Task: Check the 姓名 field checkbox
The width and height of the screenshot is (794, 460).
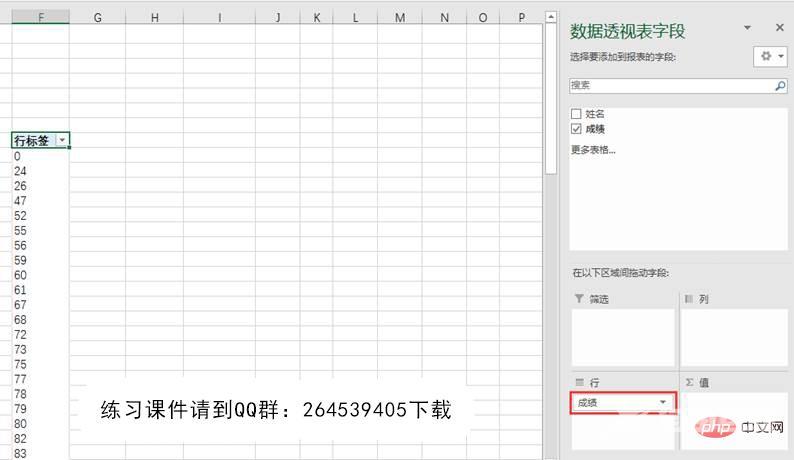Action: 576,114
